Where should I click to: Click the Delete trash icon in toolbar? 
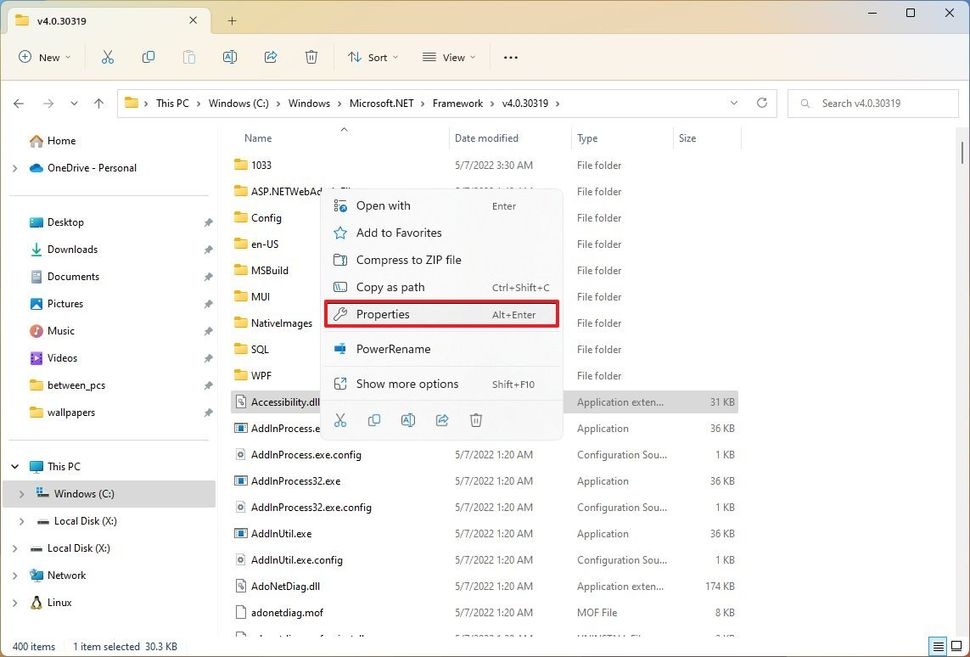[311, 57]
